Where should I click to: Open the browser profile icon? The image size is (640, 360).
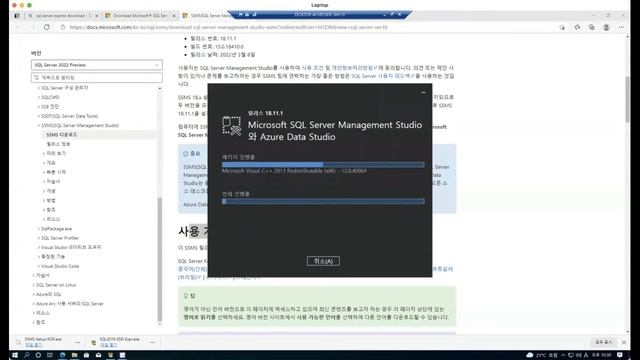click(x=607, y=27)
